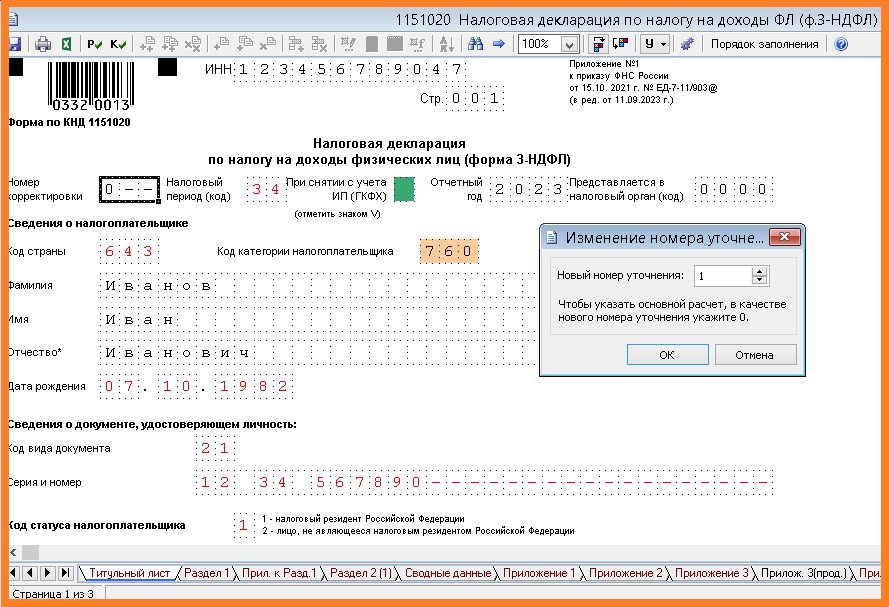Click Порядок заполнения toolbar link

point(764,44)
